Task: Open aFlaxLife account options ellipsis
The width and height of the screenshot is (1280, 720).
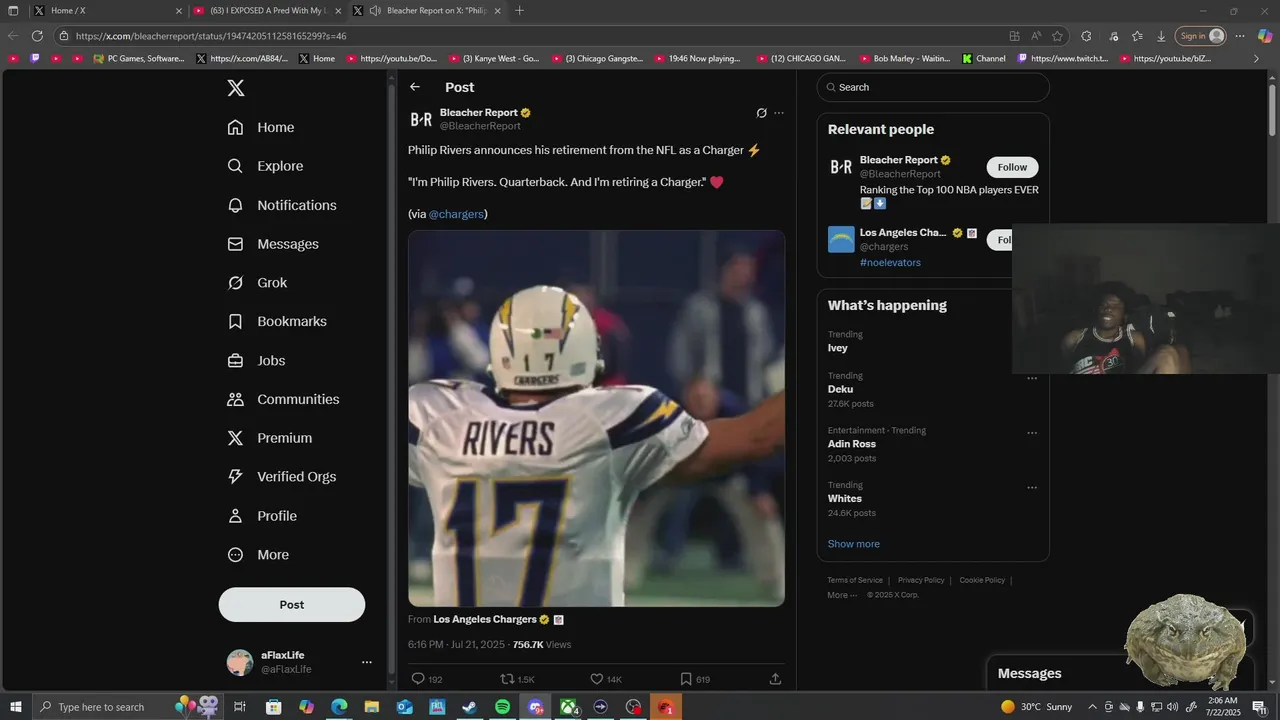Action: click(367, 662)
